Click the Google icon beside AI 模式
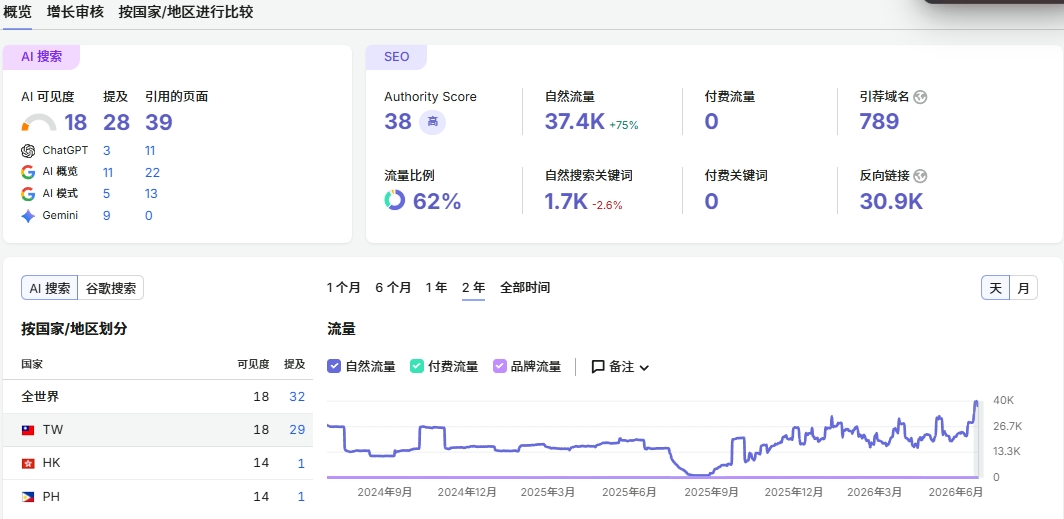Screen dimensions: 1064x519 [x=28, y=194]
